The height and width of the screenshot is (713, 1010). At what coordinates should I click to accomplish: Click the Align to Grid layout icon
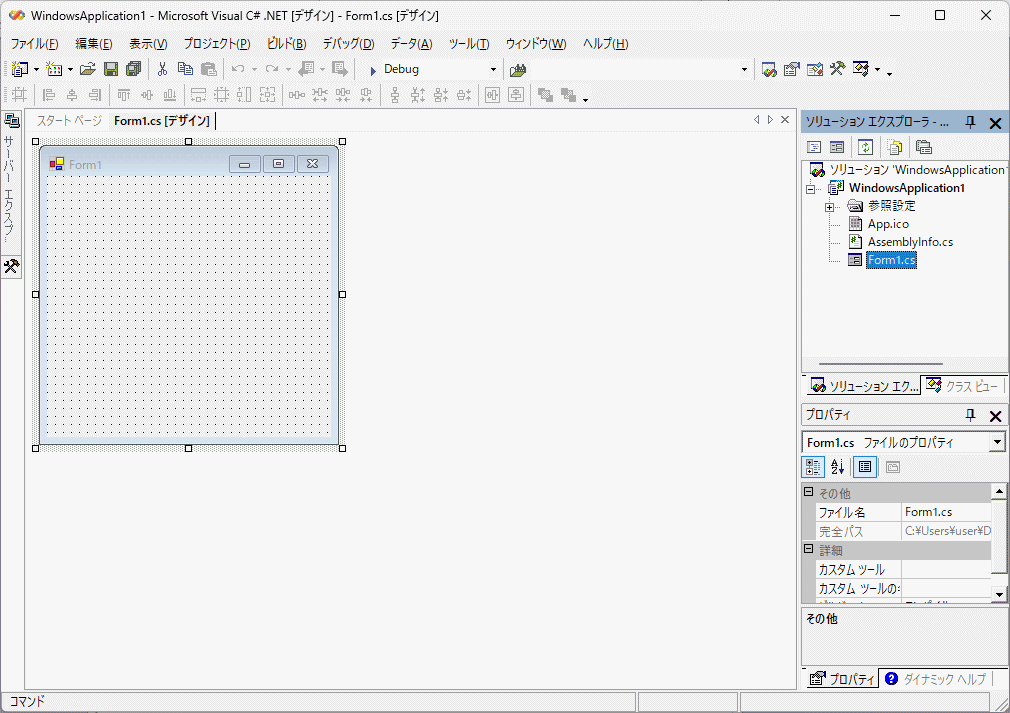[19, 95]
